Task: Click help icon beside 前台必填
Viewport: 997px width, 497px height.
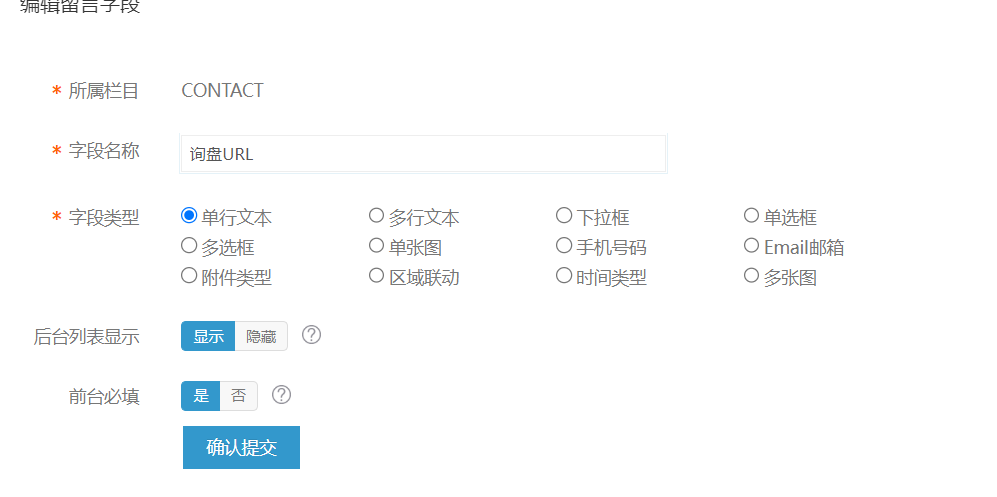Action: (x=281, y=395)
